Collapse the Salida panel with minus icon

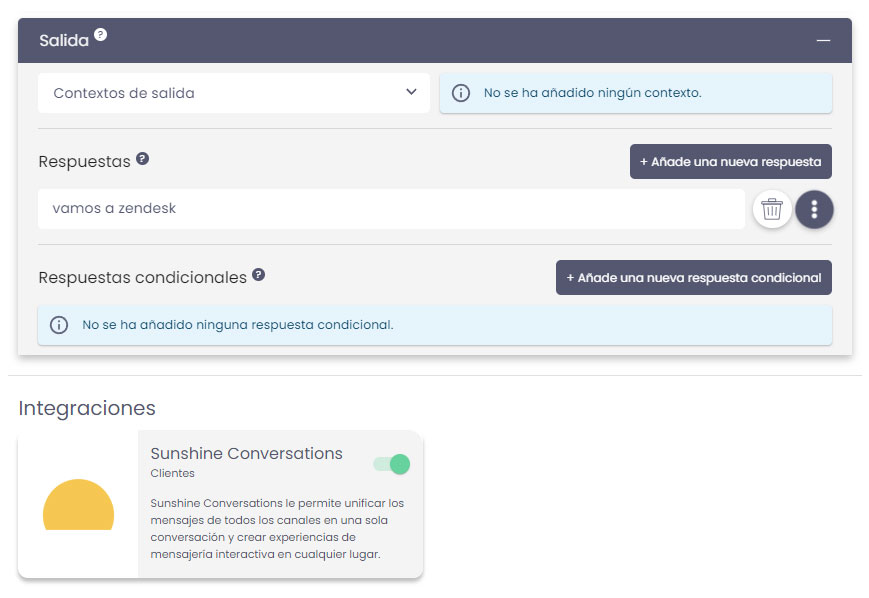823,40
